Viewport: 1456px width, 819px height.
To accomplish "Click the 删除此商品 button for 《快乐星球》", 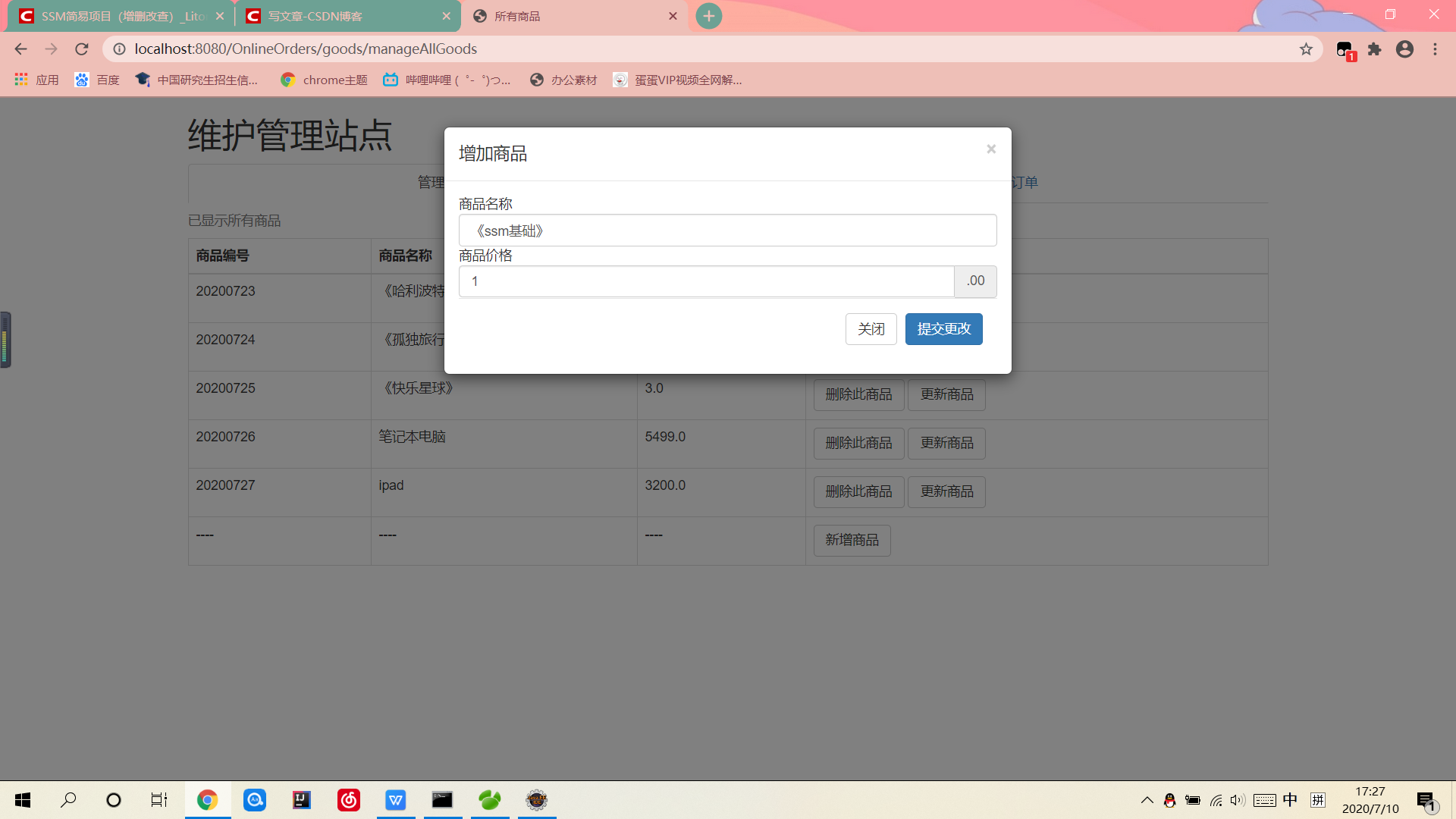I will (859, 394).
